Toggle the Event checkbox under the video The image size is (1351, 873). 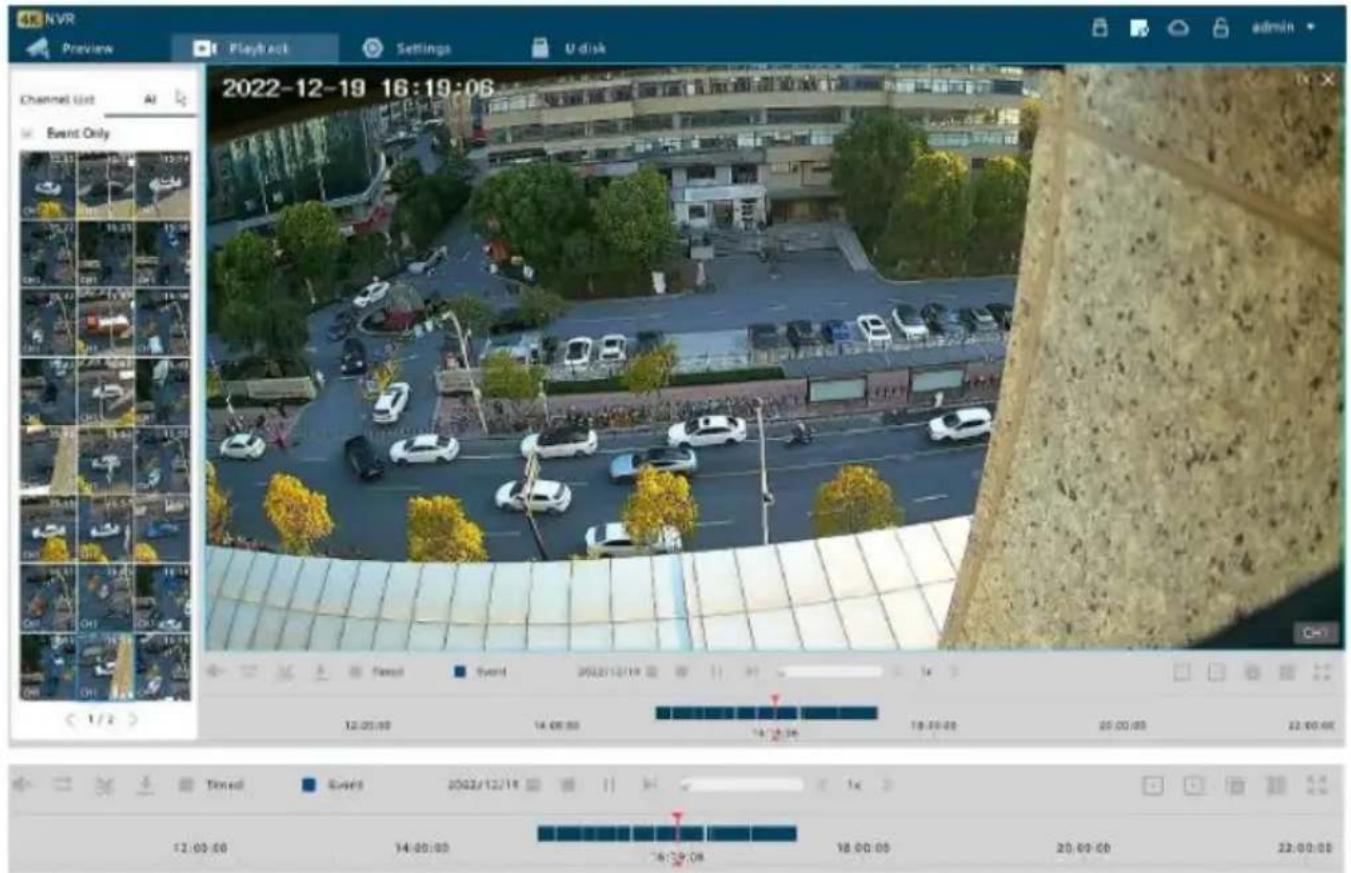pyautogui.click(x=461, y=672)
